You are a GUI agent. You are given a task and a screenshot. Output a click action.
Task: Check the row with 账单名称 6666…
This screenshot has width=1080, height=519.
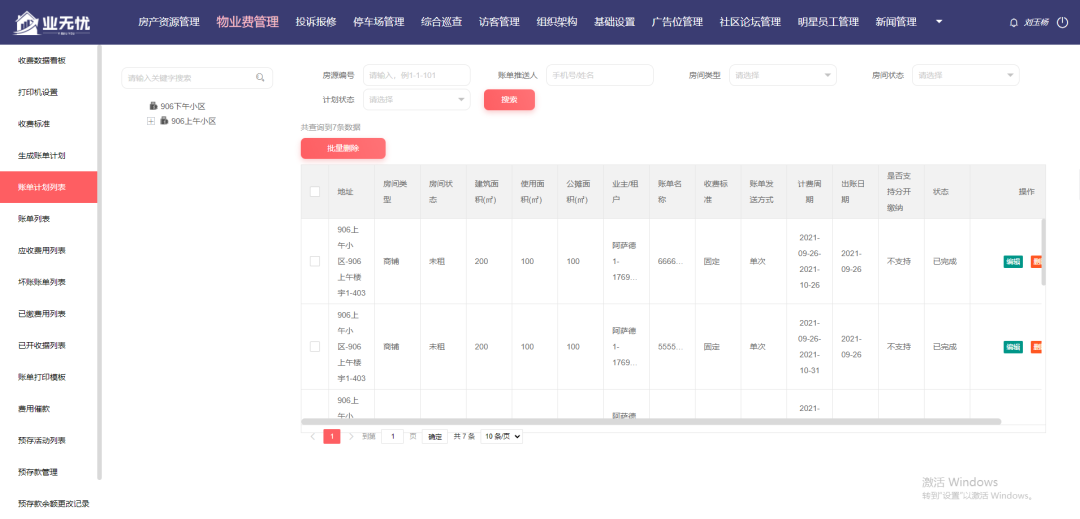coord(315,262)
